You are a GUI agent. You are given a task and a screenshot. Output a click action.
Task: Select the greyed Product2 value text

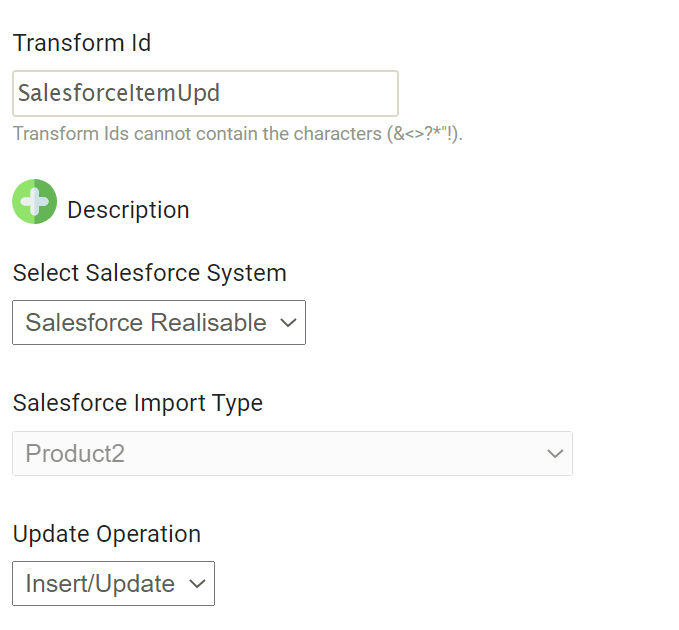click(x=75, y=454)
